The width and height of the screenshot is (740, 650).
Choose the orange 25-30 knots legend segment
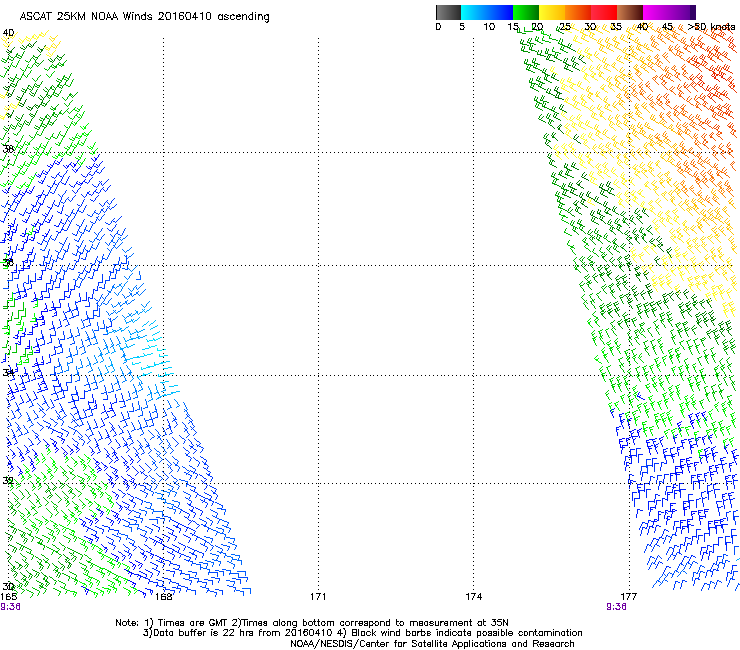point(578,12)
